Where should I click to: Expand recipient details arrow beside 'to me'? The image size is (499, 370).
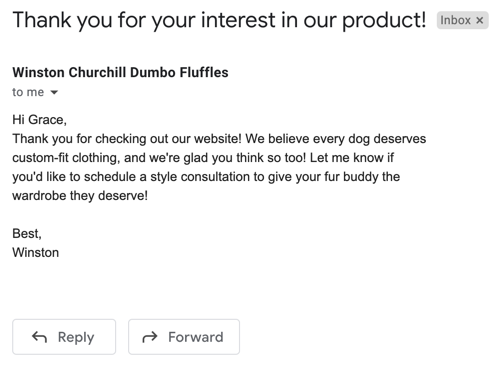54,92
